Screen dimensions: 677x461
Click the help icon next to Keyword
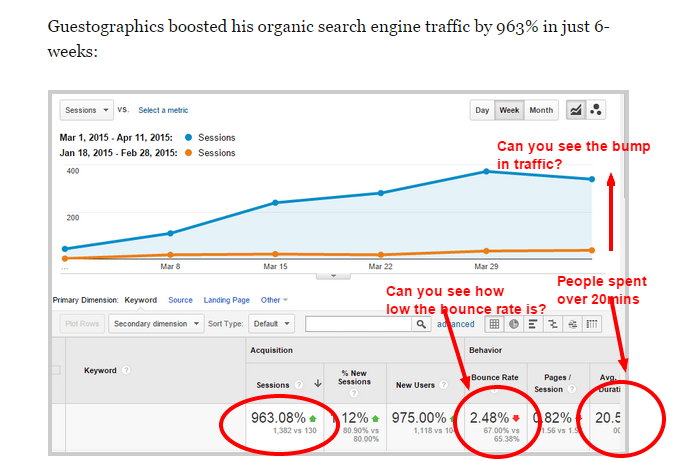coord(126,370)
